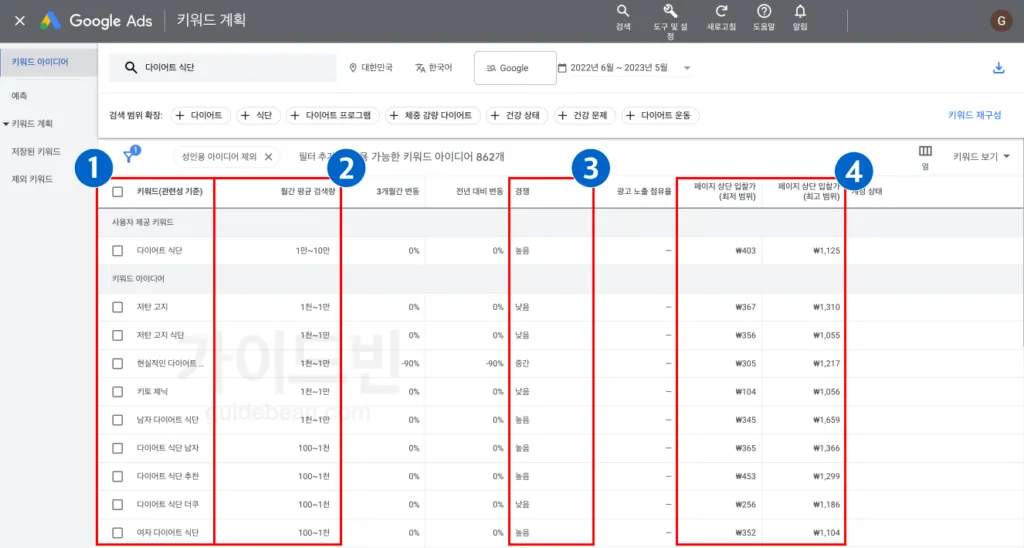Click the ₩104 bid value
Screen dimensions: 1024x548
click(x=745, y=392)
